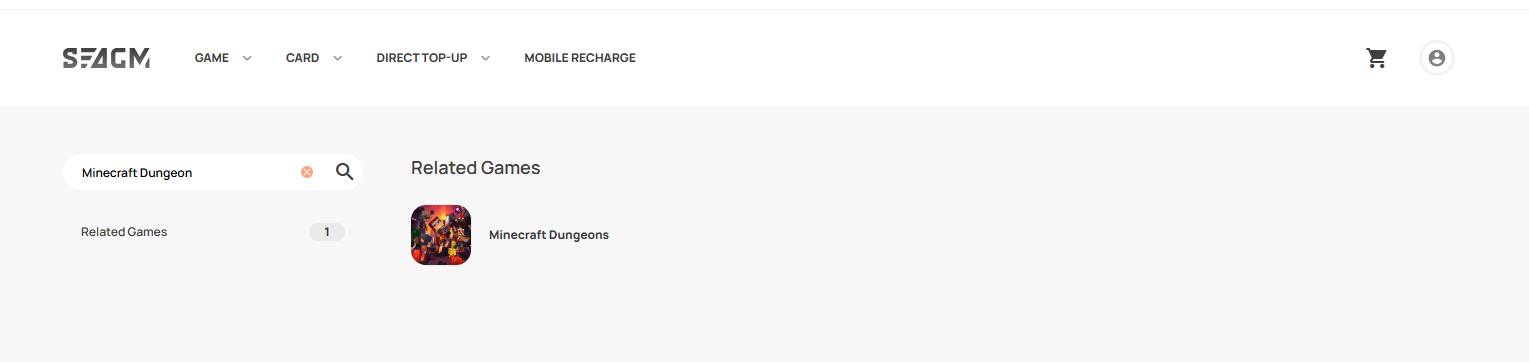Screen dimensions: 1529x362
Task: Open the CARD menu label
Action: 302,58
